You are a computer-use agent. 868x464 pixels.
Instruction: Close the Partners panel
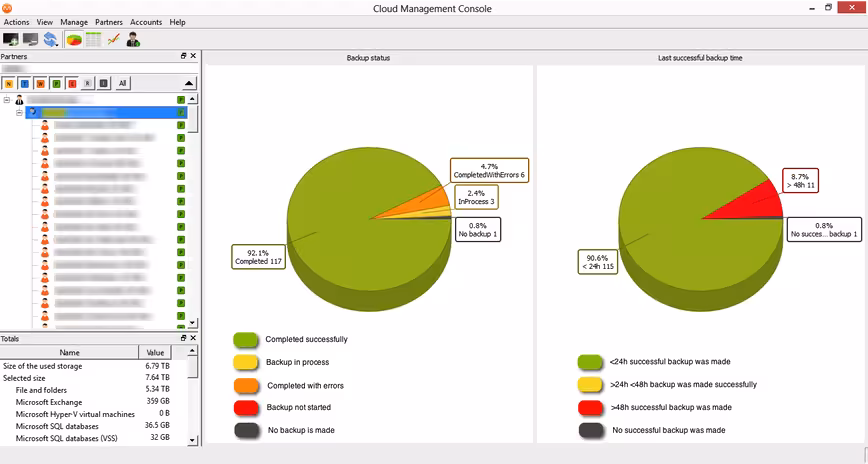tap(193, 56)
